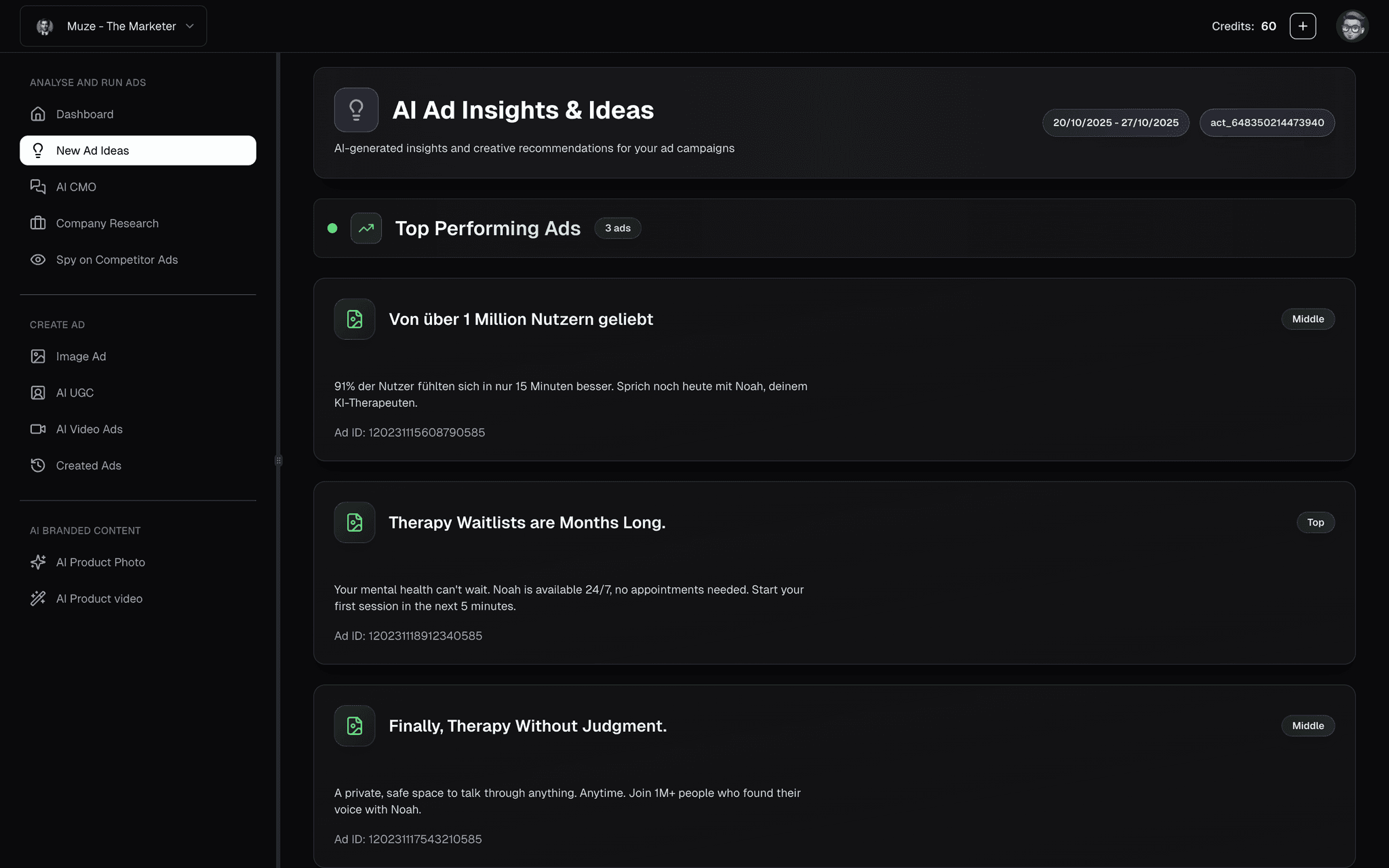Click AI Product video wand icon

pos(38,598)
